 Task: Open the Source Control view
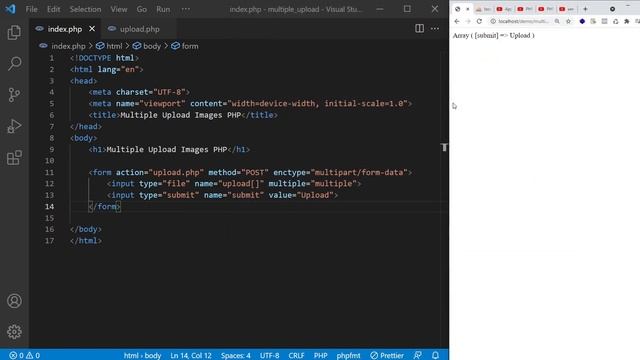(14, 95)
